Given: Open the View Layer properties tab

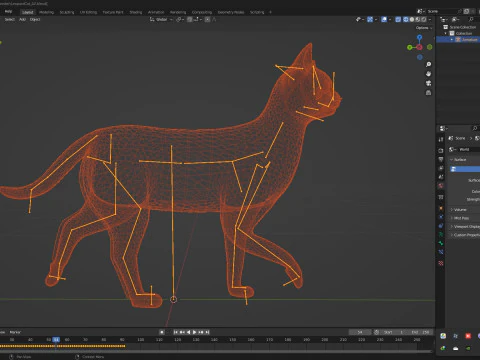Looking at the screenshot, I should point(441,168).
